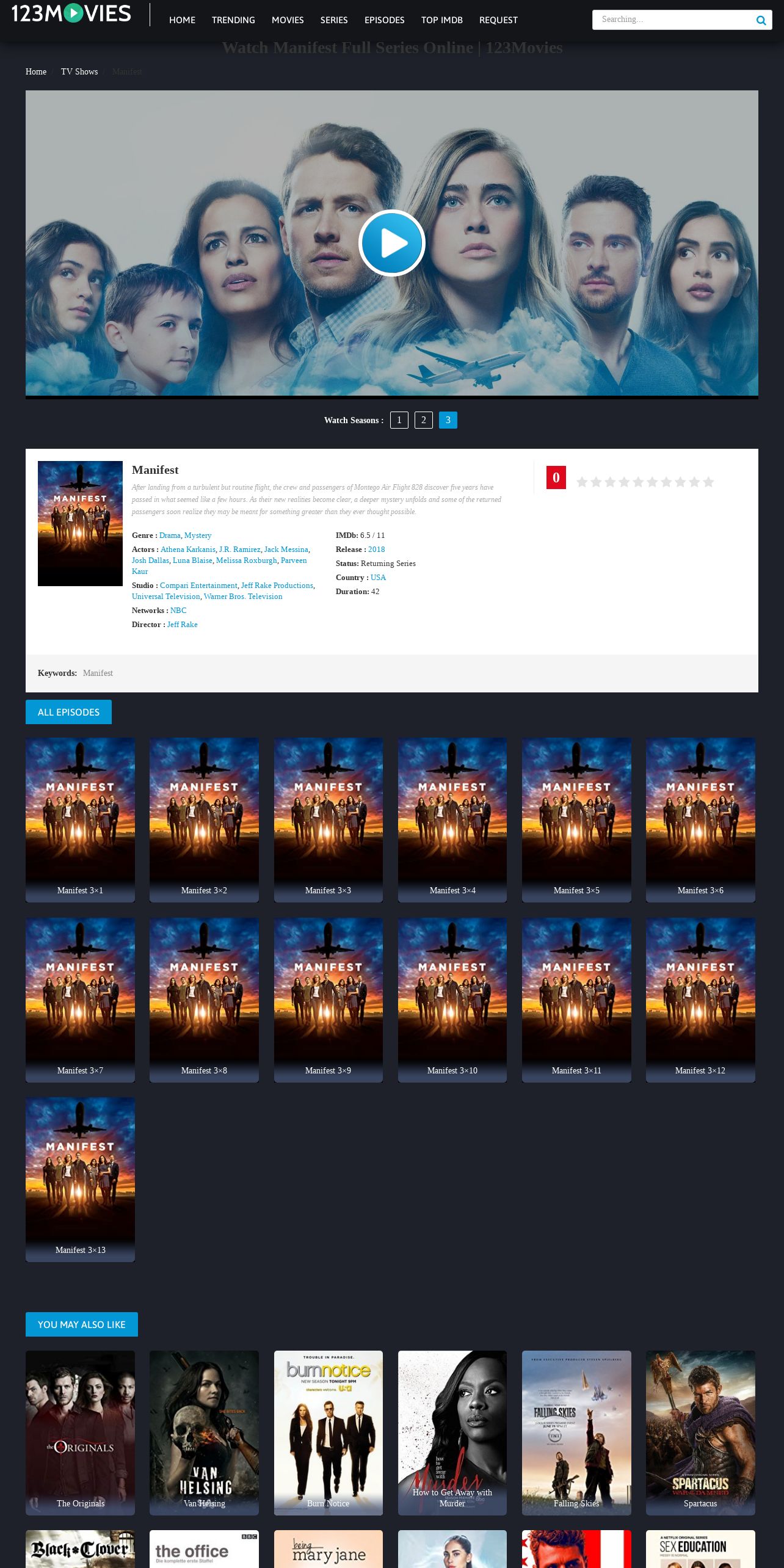Click the Manifest keyword
784x1568 pixels.
(x=98, y=673)
